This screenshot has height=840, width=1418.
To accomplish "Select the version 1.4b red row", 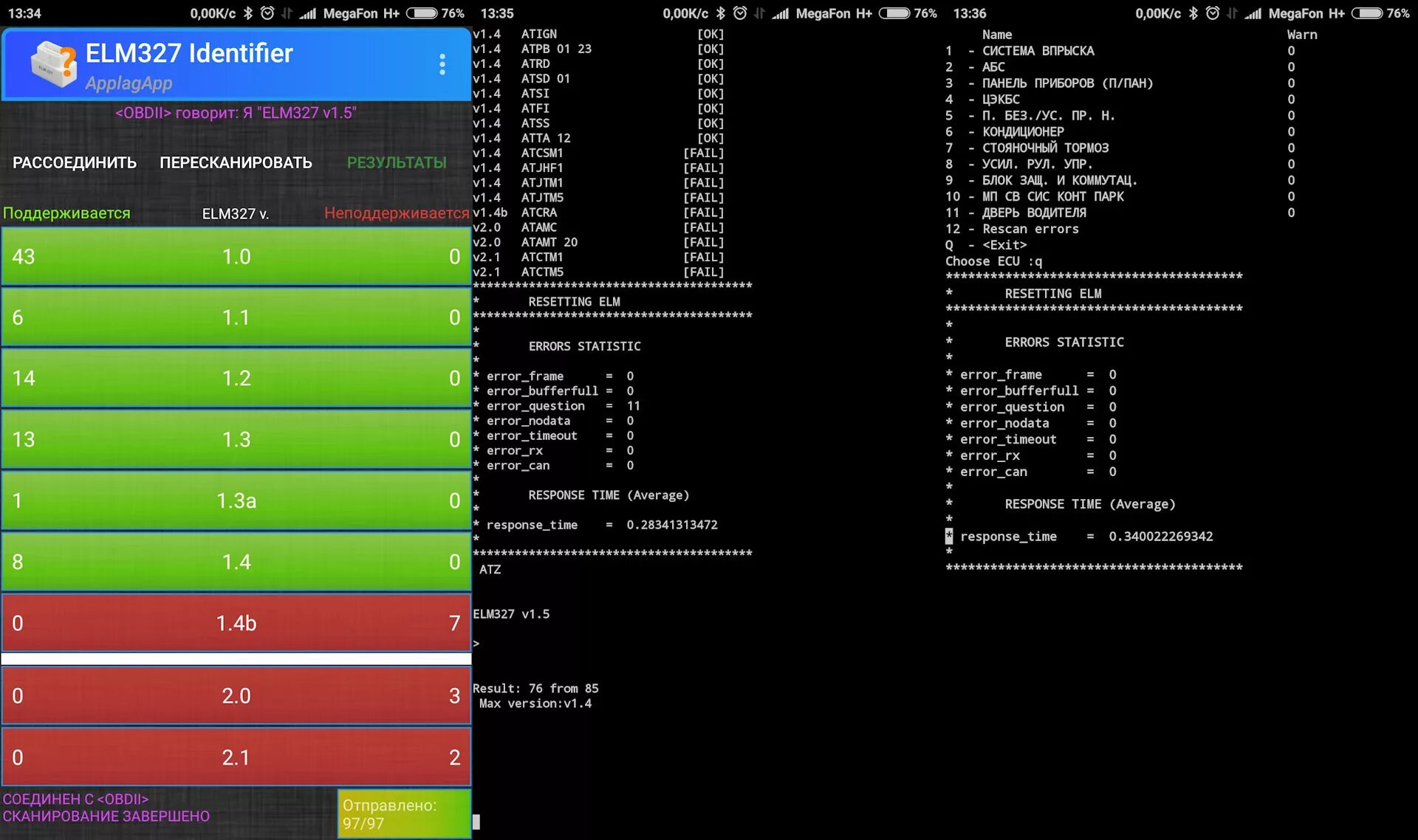I will [236, 623].
